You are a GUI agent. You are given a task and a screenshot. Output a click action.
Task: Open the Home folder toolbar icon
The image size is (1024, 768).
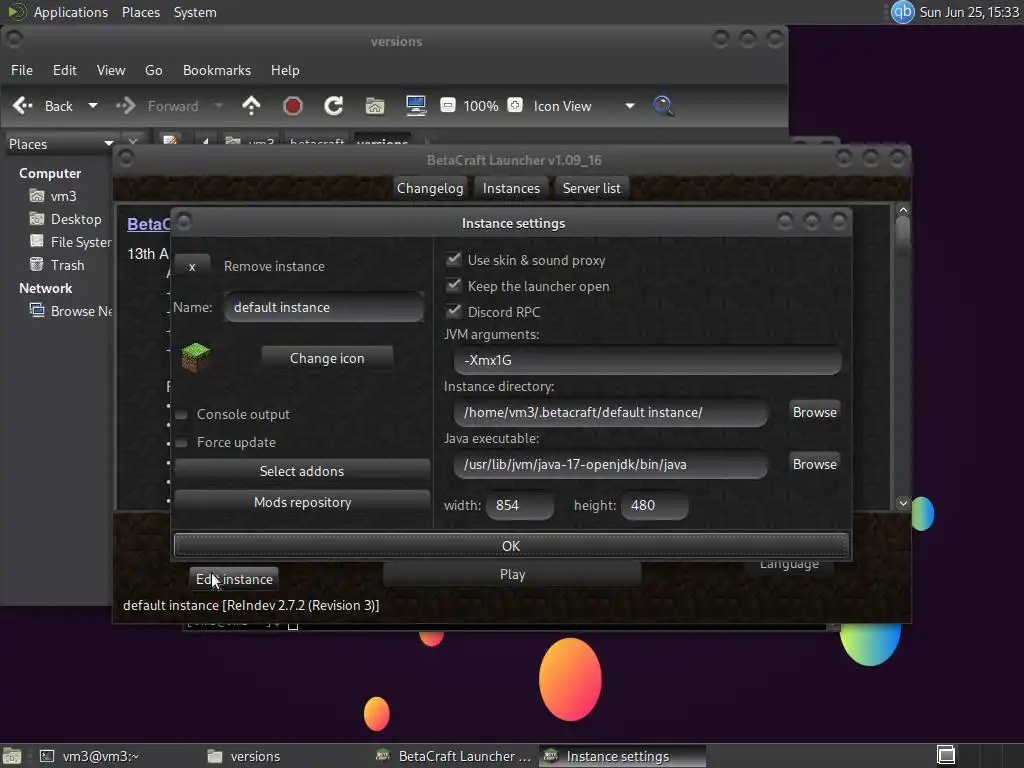pyautogui.click(x=375, y=106)
